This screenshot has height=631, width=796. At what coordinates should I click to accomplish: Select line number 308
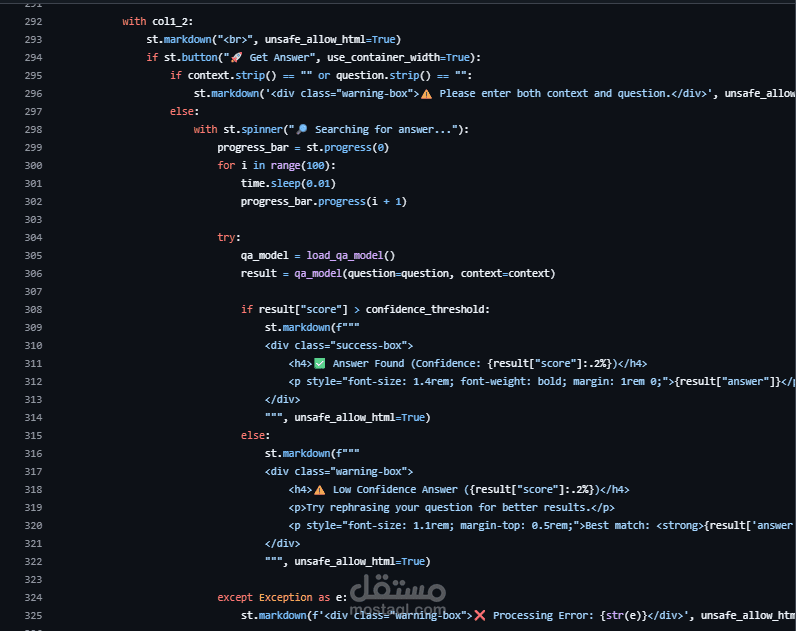tap(34, 310)
